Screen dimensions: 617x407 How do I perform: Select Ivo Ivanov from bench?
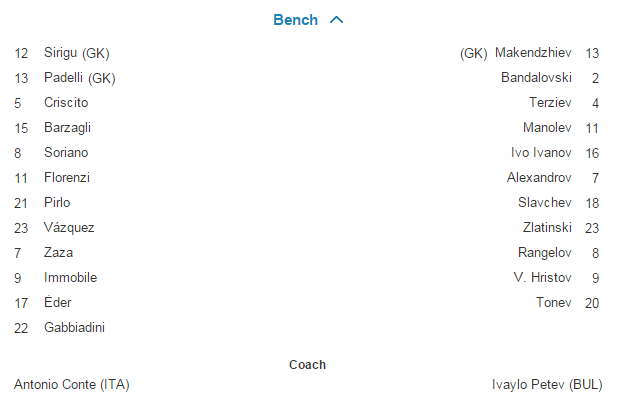(541, 153)
